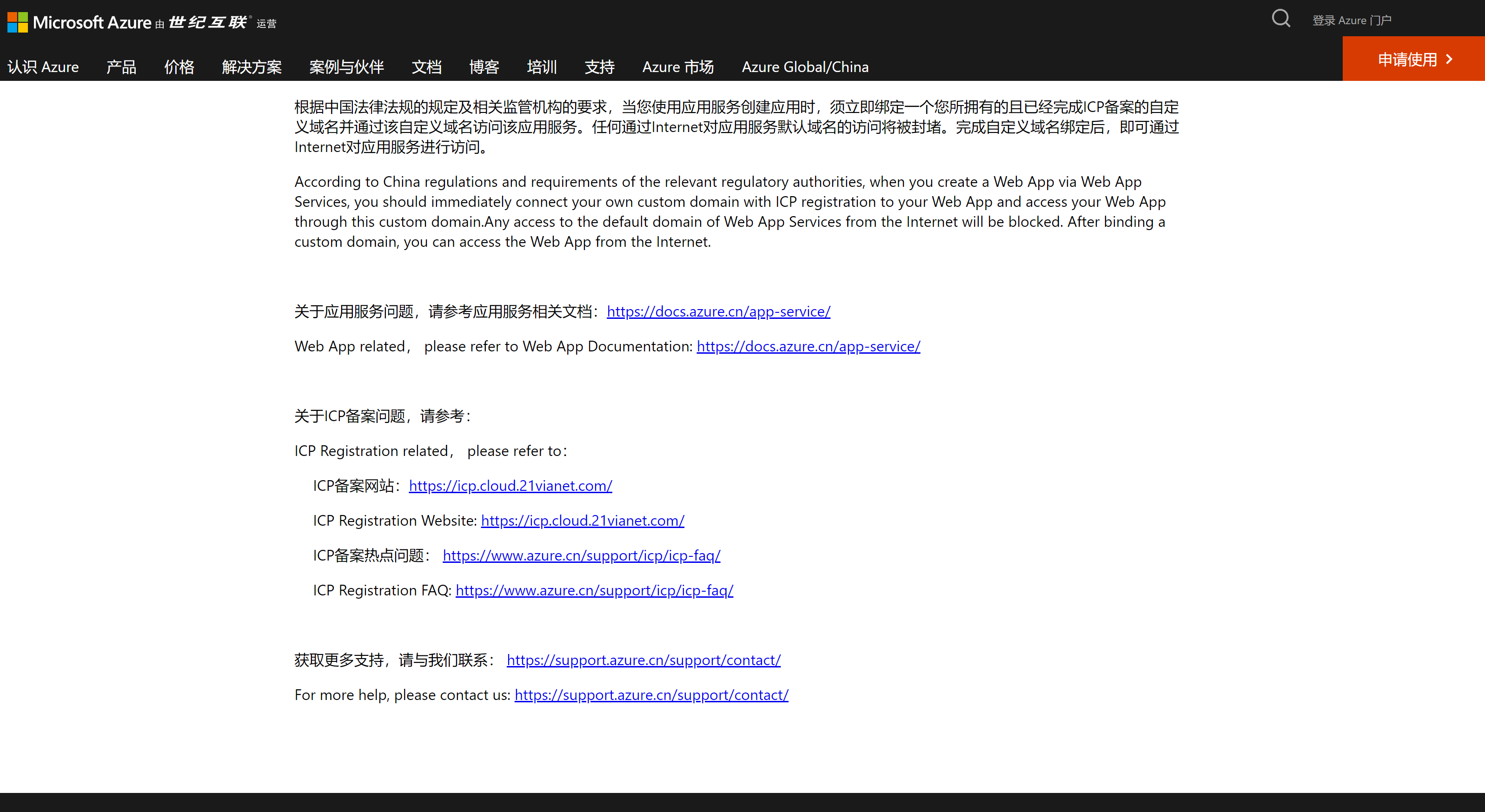
Task: Open the For more help contact link
Action: click(651, 695)
